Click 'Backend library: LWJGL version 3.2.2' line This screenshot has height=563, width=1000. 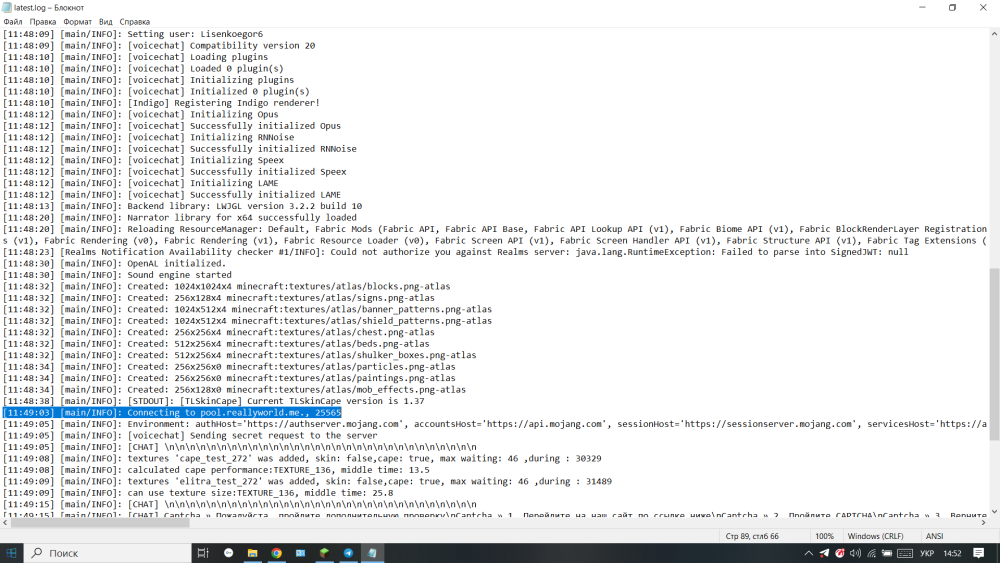[x=182, y=206]
